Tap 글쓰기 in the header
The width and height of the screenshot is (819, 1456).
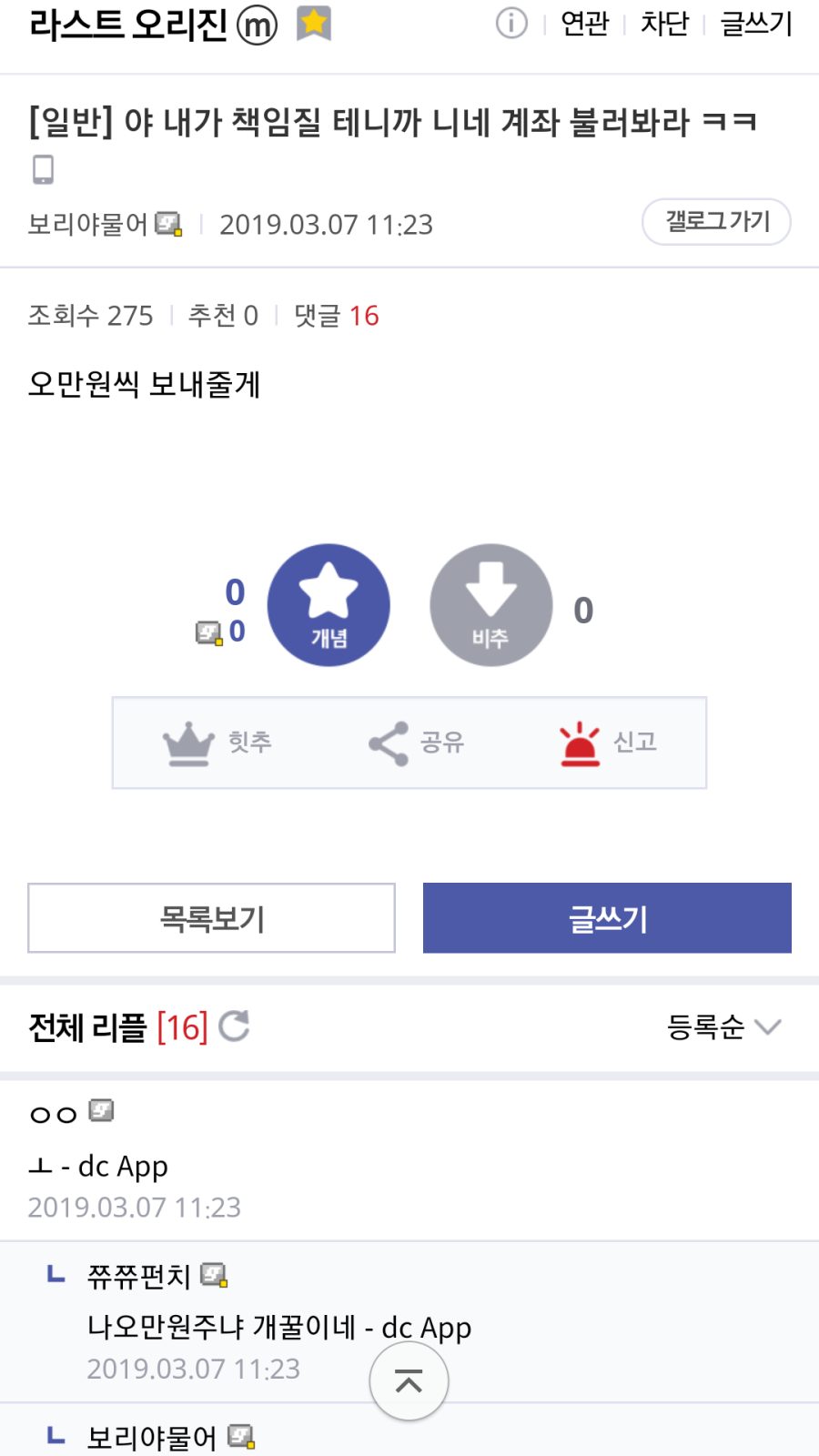click(756, 24)
